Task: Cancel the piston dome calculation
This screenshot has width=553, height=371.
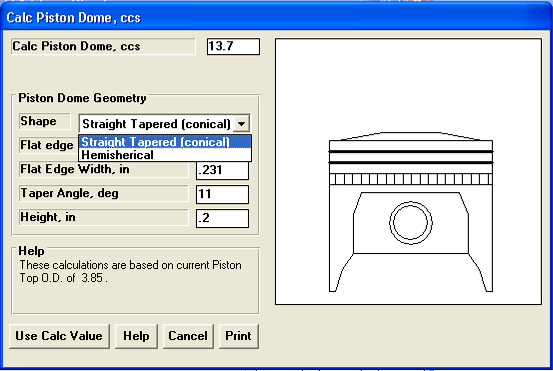Action: (188, 336)
